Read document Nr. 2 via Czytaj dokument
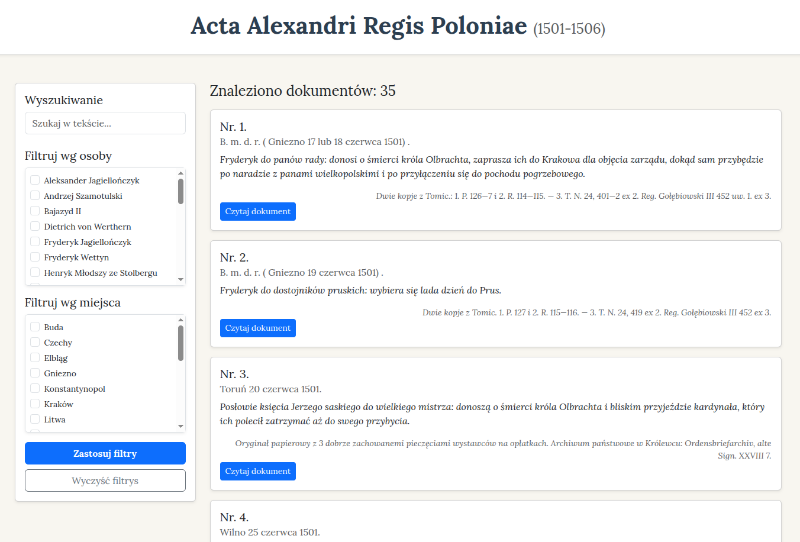This screenshot has height=542, width=800. click(258, 328)
